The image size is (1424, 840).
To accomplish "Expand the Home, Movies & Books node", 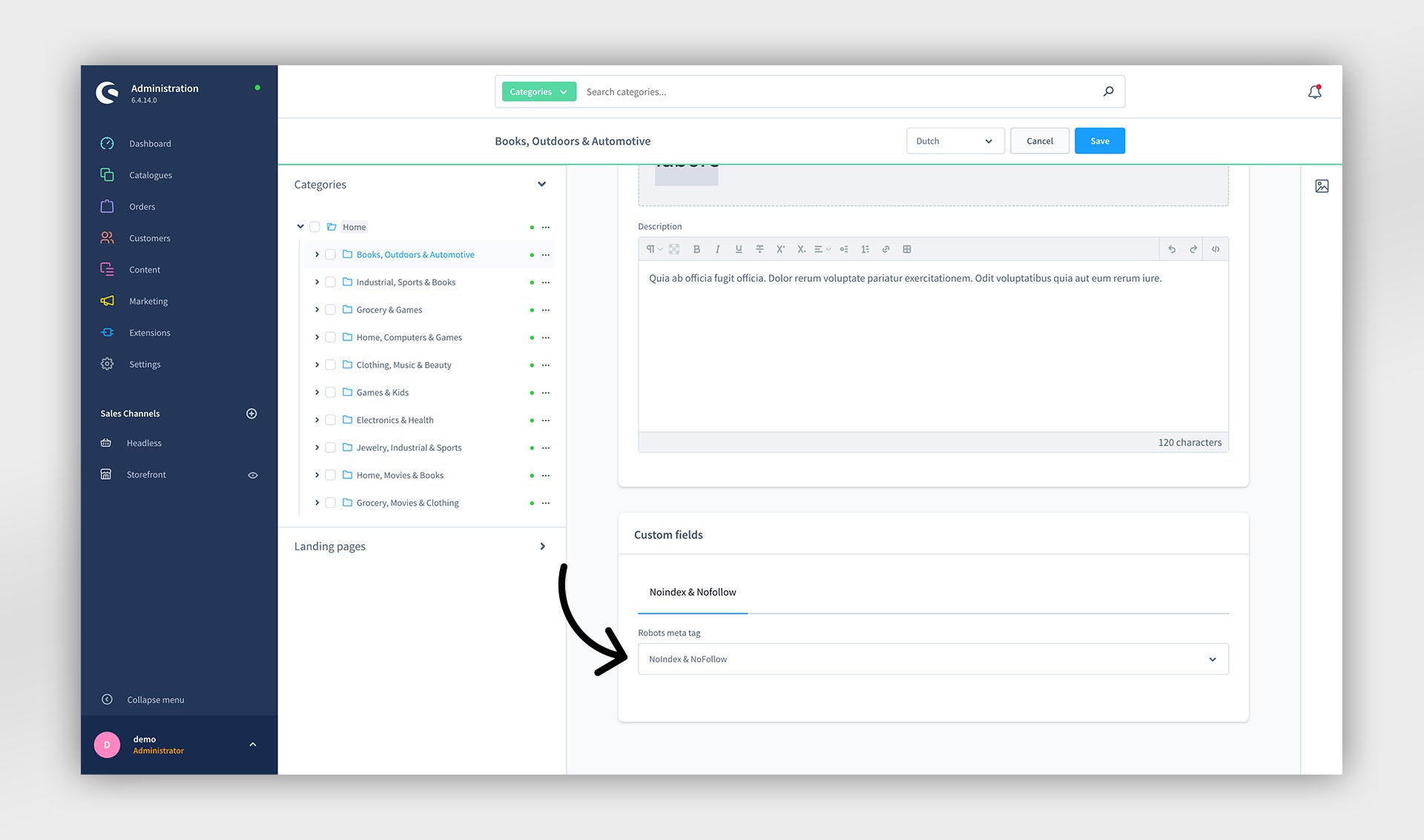I will pos(317,475).
